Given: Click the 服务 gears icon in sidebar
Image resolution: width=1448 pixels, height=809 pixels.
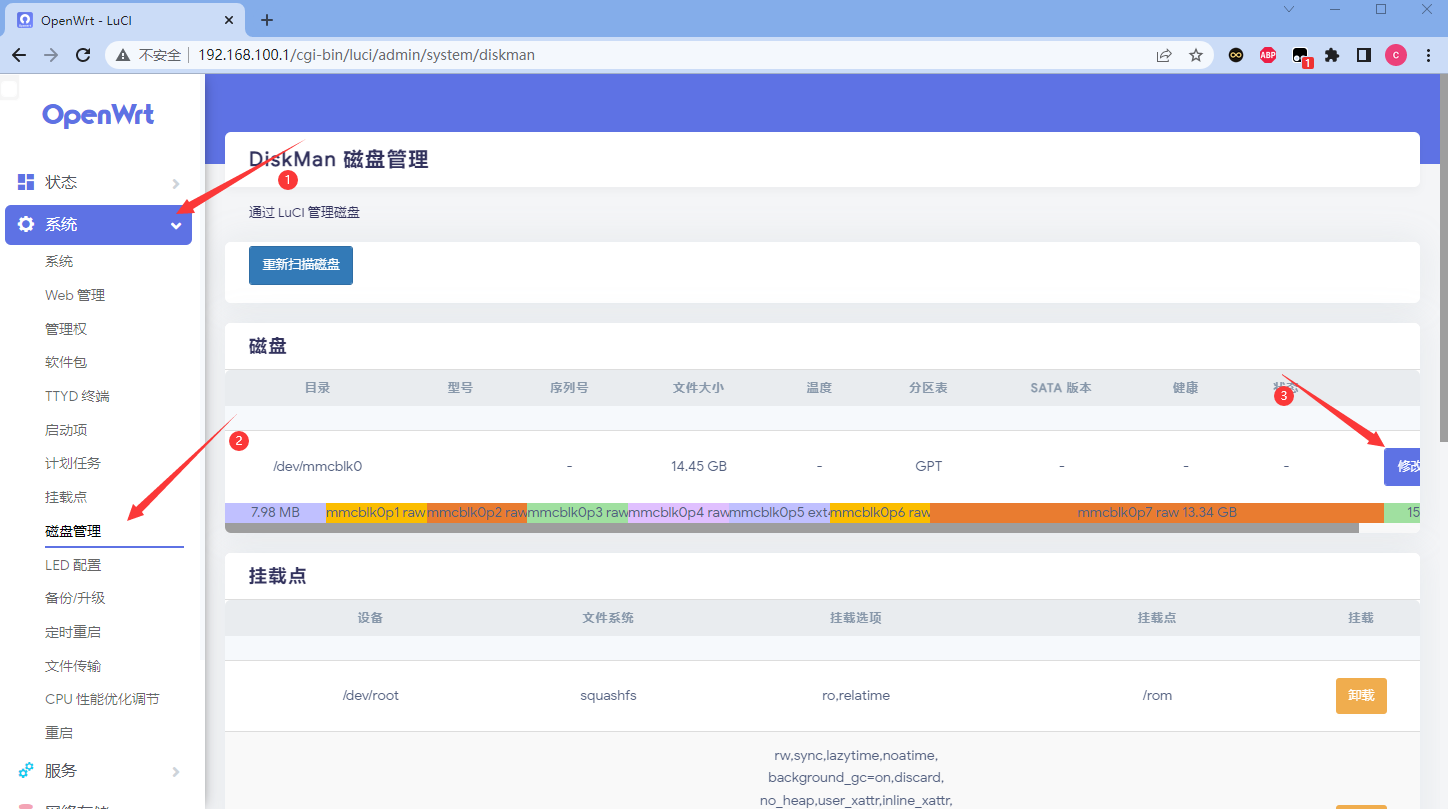Looking at the screenshot, I should pos(26,770).
